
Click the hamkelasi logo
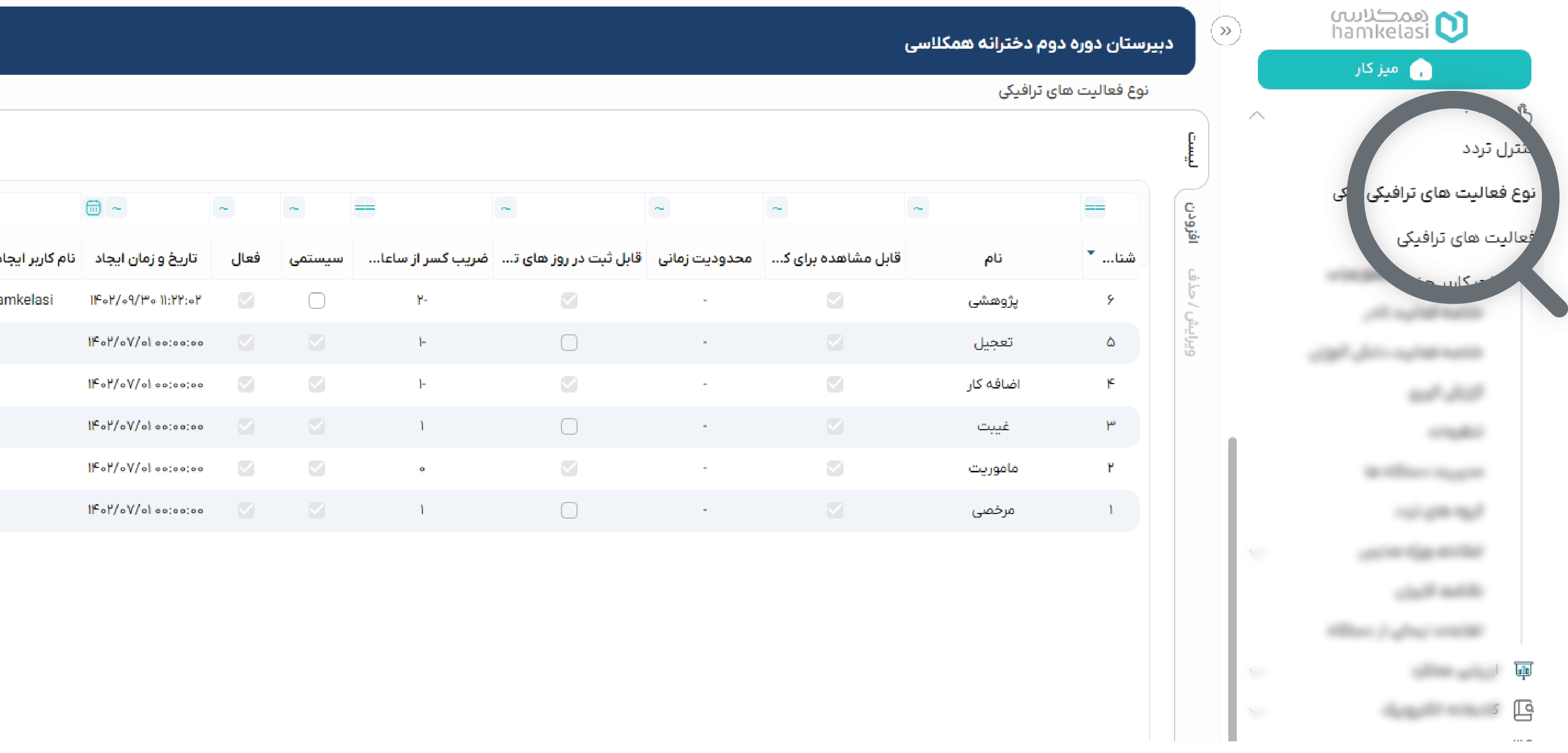(x=1399, y=26)
